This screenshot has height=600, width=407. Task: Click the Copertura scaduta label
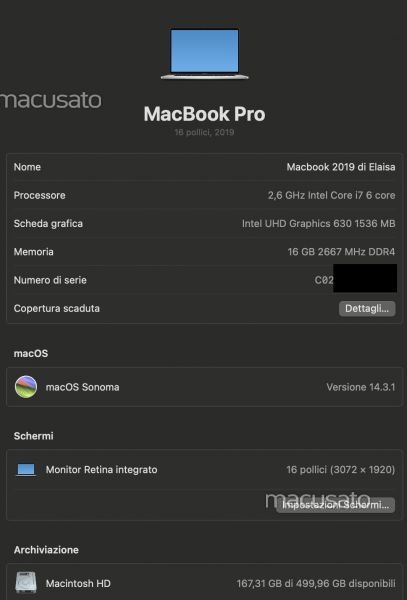(57, 308)
